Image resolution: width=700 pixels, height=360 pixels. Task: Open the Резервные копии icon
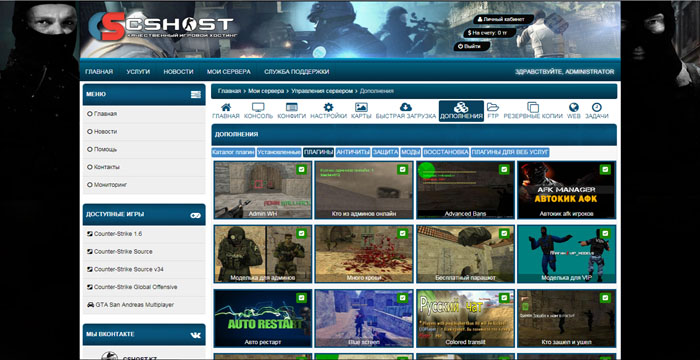click(533, 107)
